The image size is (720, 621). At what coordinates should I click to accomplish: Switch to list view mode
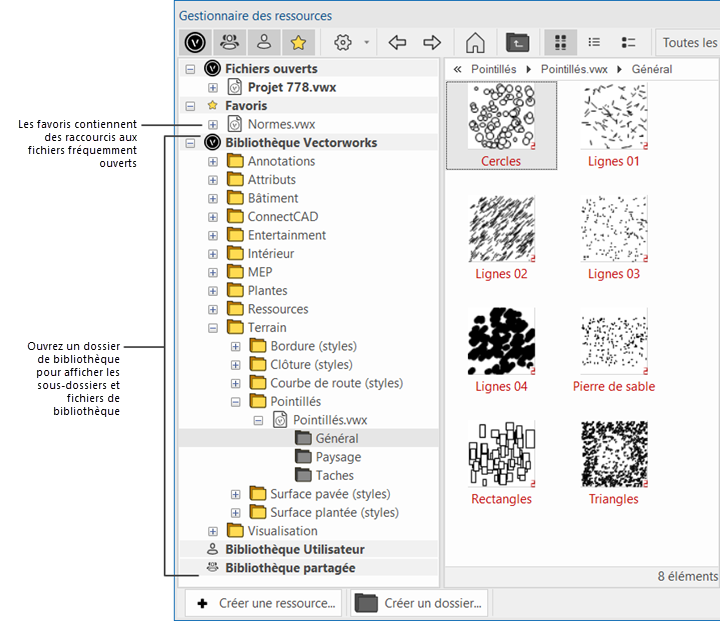point(594,42)
